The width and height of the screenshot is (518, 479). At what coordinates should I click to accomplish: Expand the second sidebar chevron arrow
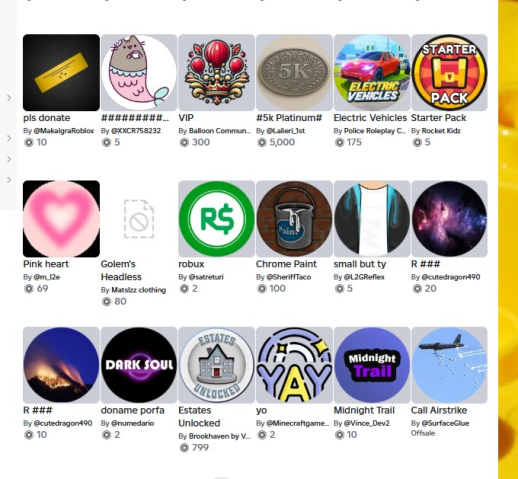(x=9, y=138)
